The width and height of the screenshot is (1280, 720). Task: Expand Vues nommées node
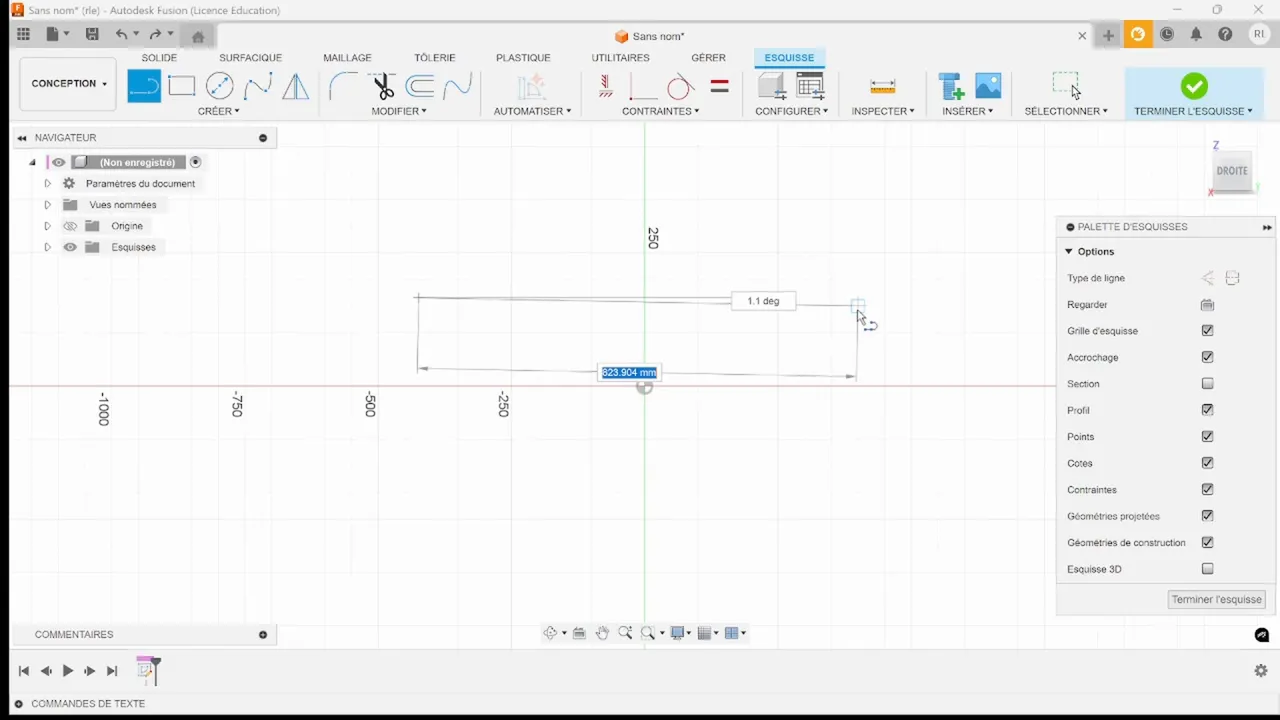pos(47,205)
